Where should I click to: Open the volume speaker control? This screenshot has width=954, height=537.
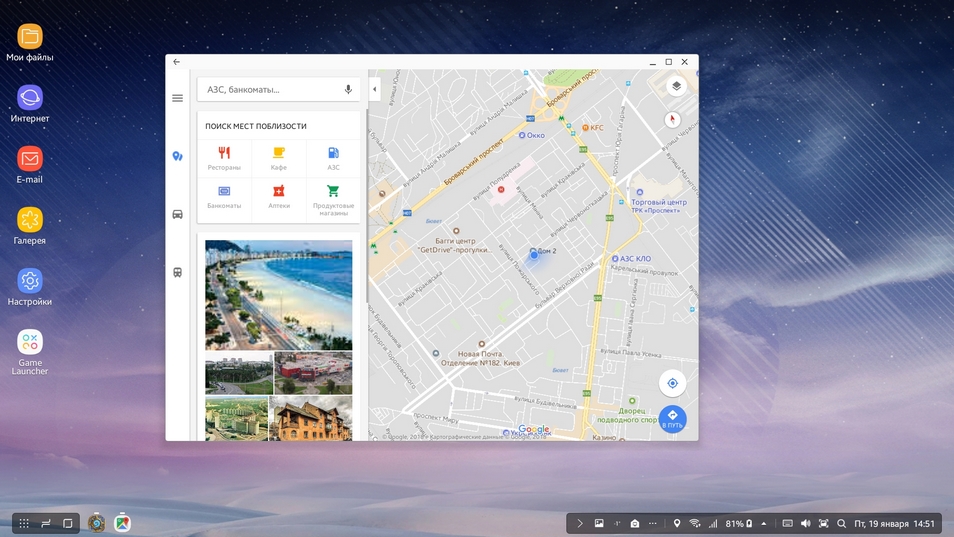[x=806, y=523]
